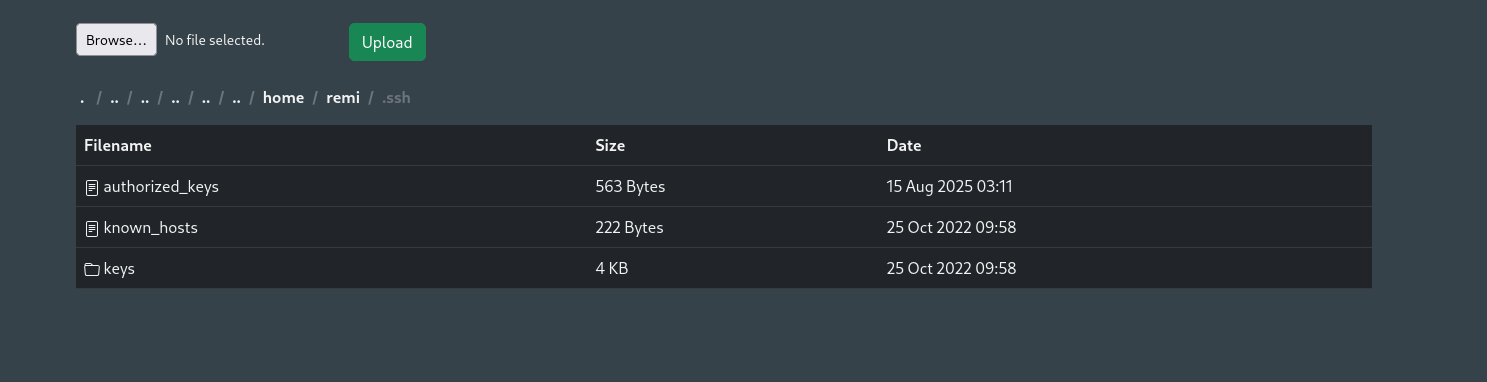Navigate to the home breadcrumb
The image size is (1487, 382).
(x=283, y=97)
